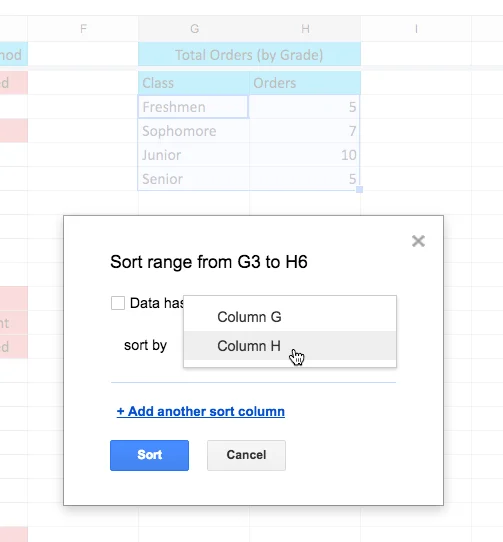Click the Orders header cell
This screenshot has height=542, width=503.
coord(305,83)
